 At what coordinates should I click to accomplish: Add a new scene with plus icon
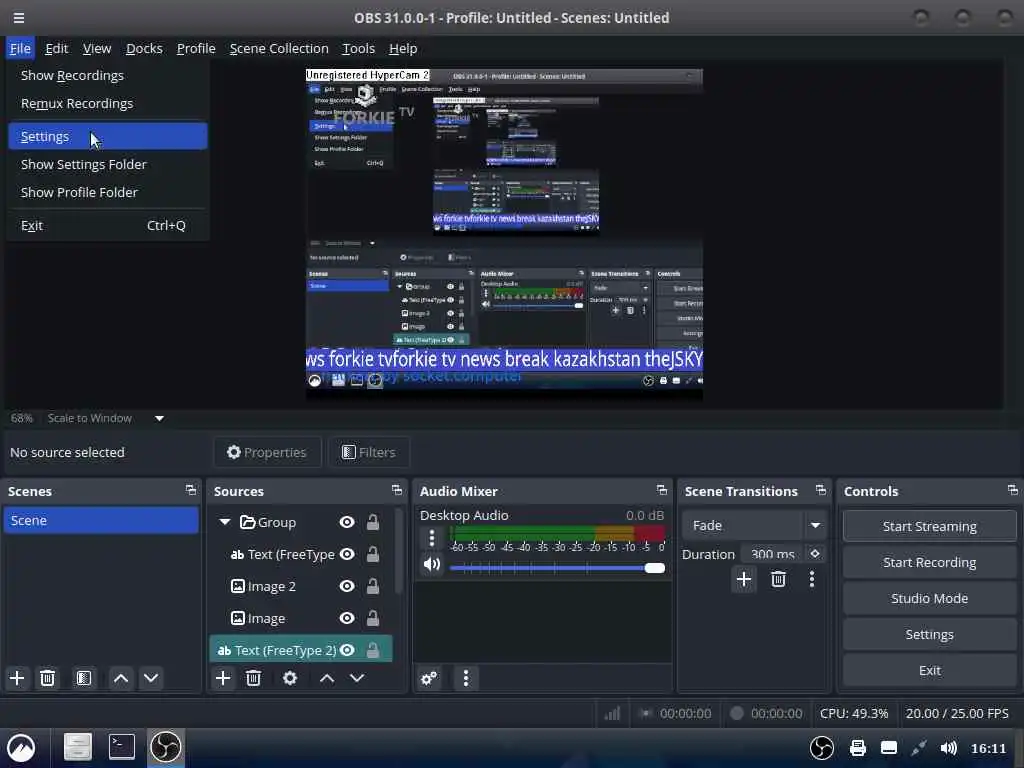(x=17, y=678)
